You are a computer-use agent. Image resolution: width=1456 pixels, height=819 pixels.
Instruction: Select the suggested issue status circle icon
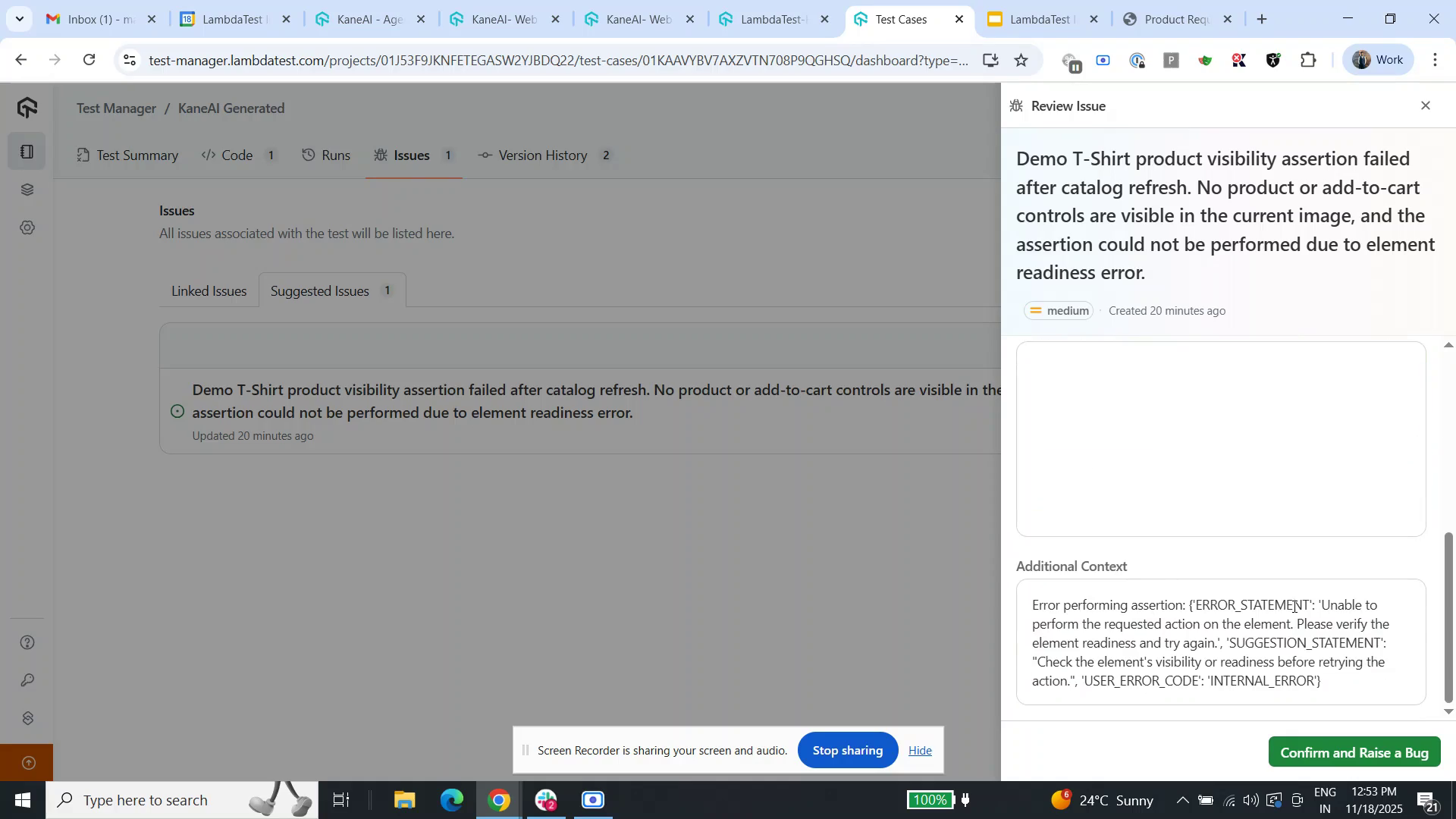pos(177,411)
